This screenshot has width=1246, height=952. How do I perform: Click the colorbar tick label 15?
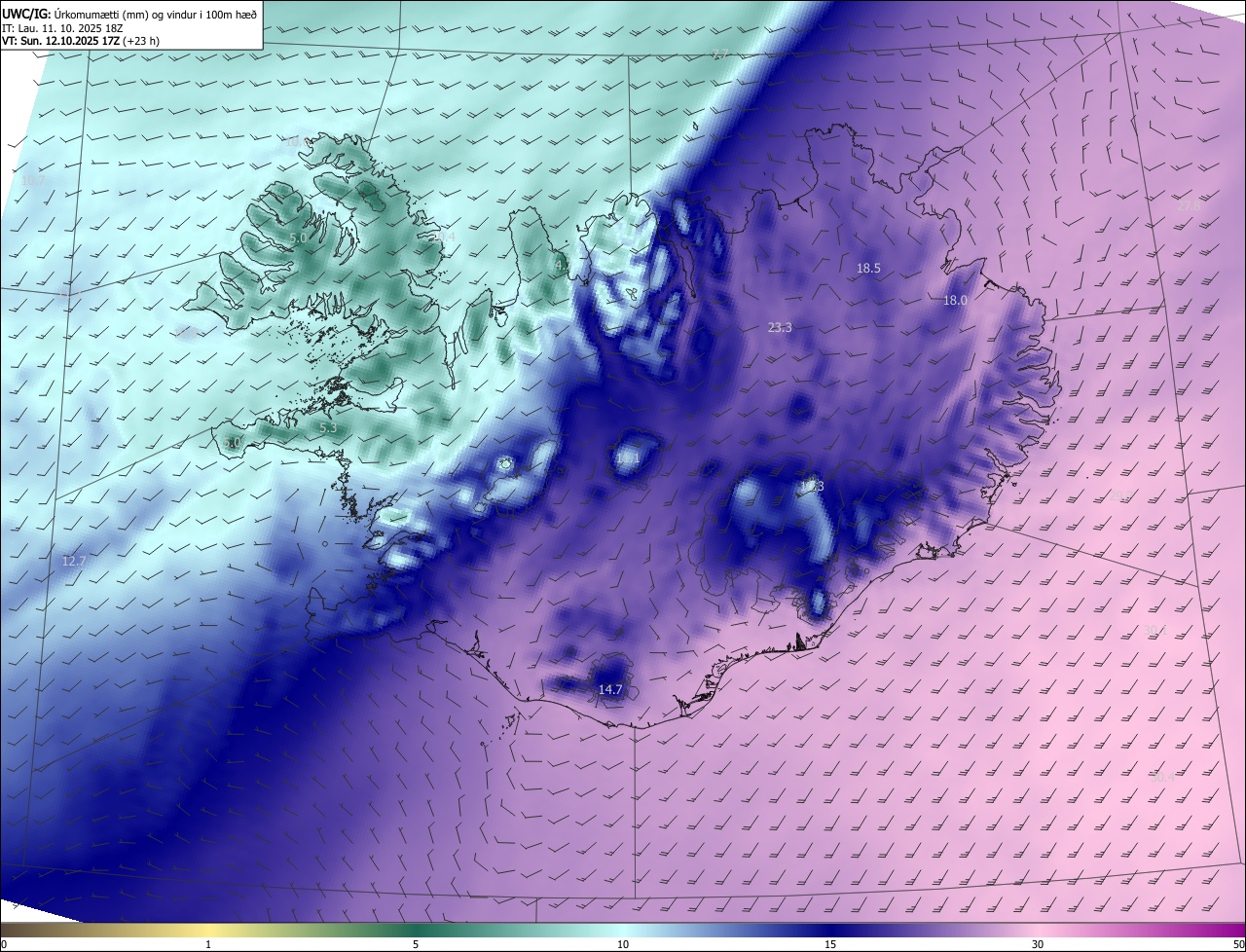(x=830, y=944)
